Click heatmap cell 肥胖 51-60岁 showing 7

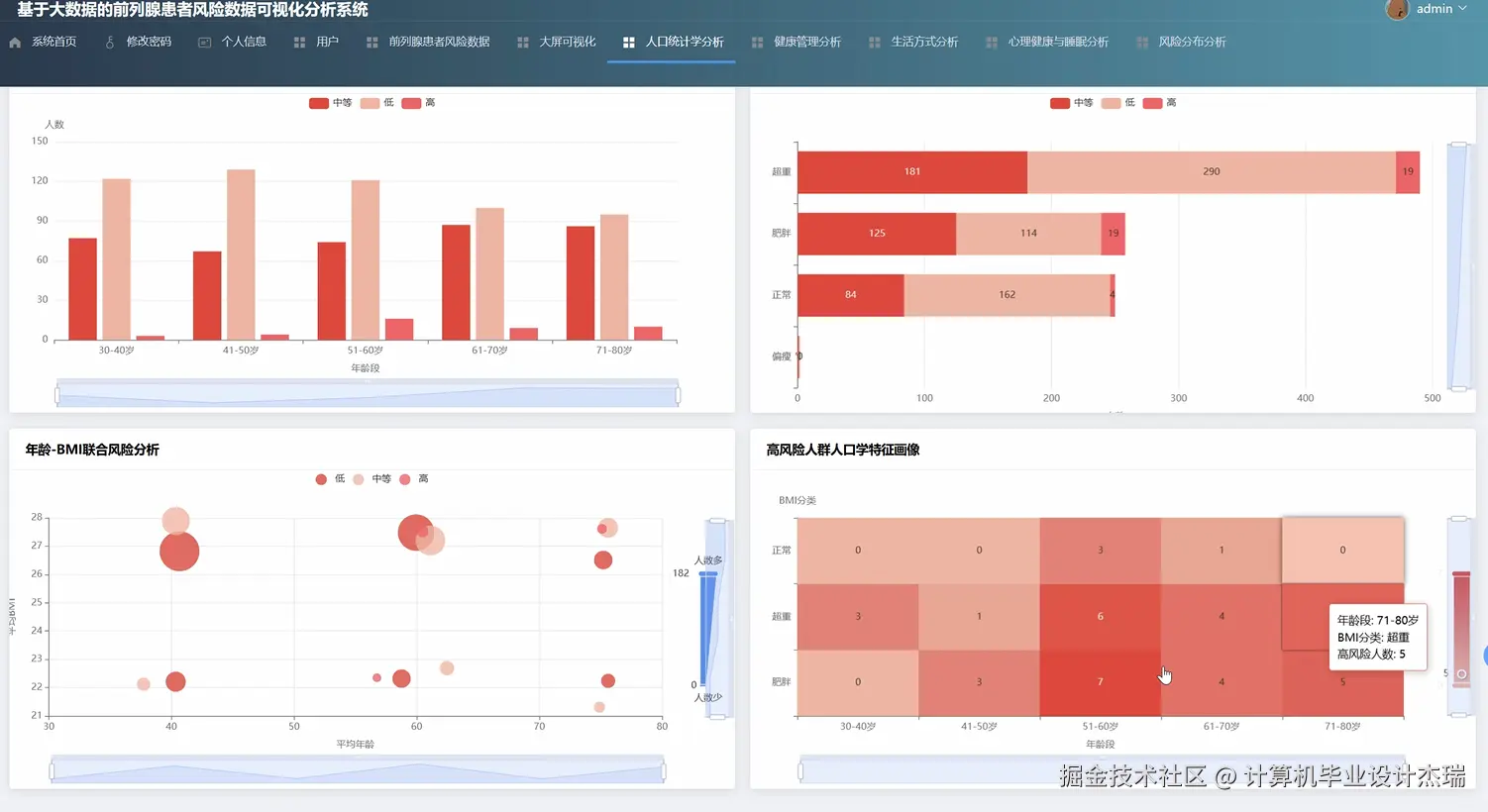tap(1100, 682)
